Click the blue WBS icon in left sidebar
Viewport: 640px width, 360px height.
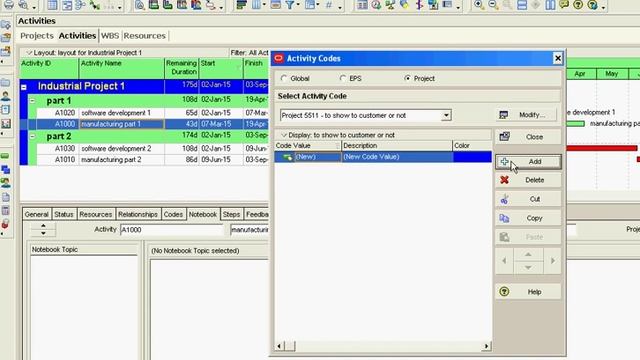coord(5,169)
